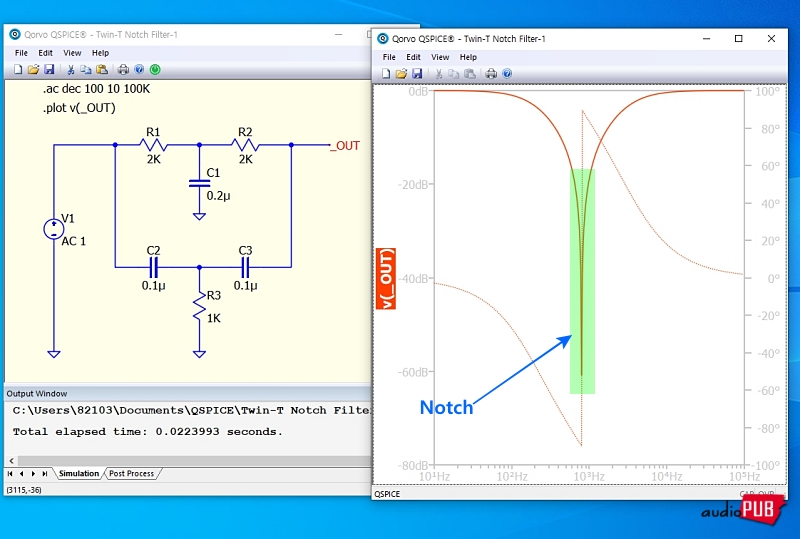Click Save icon in waveform window toolbar
The image size is (800, 539).
pyautogui.click(x=417, y=74)
